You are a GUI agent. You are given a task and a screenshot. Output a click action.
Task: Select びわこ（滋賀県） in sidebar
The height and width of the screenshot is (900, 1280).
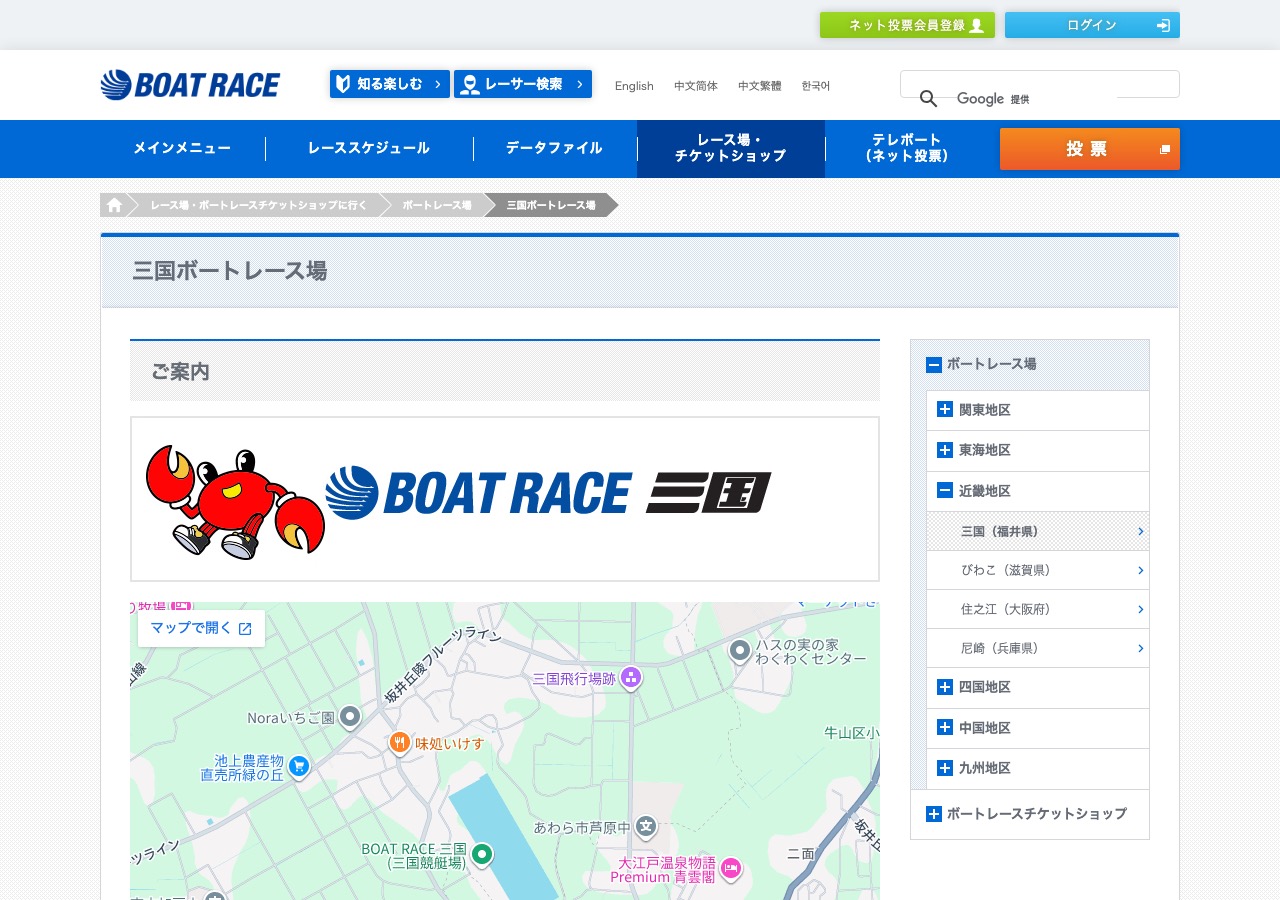tap(1038, 570)
